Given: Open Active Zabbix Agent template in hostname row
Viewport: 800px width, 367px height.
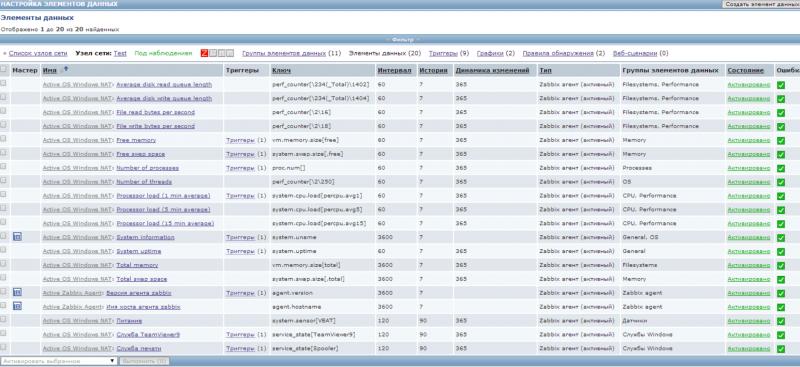Looking at the screenshot, I should pyautogui.click(x=73, y=307).
